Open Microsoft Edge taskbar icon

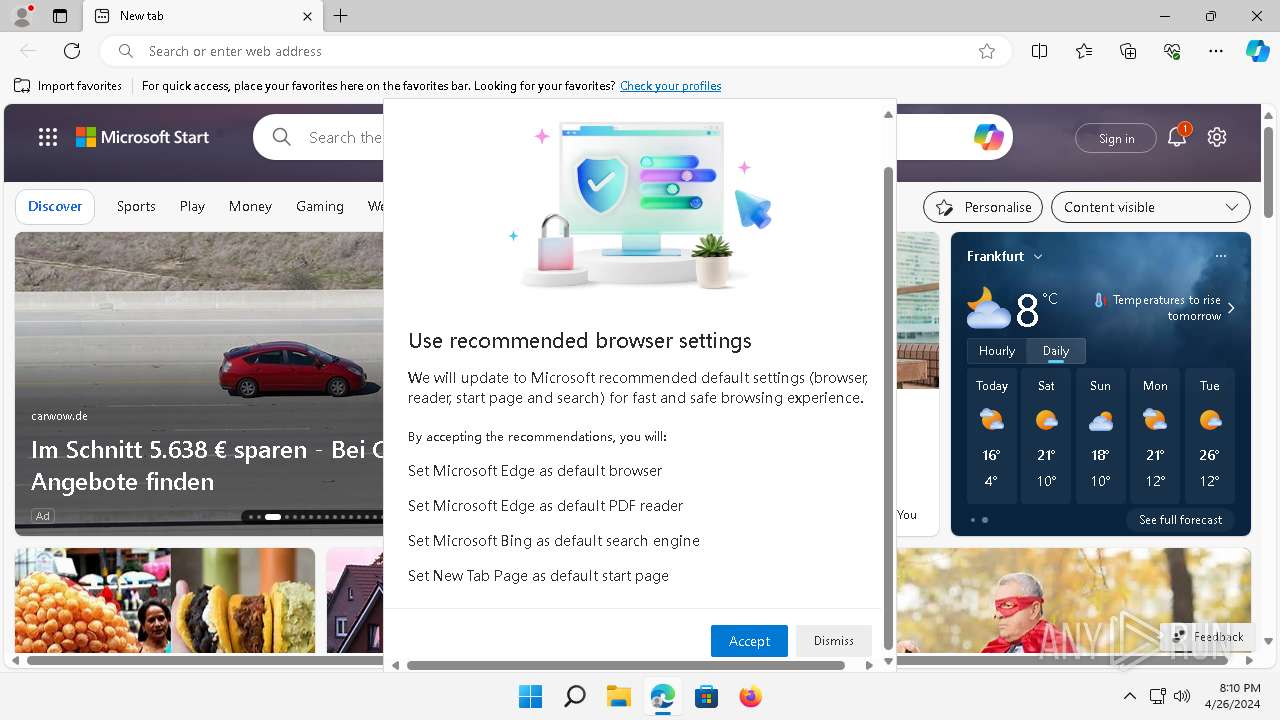[x=662, y=696]
